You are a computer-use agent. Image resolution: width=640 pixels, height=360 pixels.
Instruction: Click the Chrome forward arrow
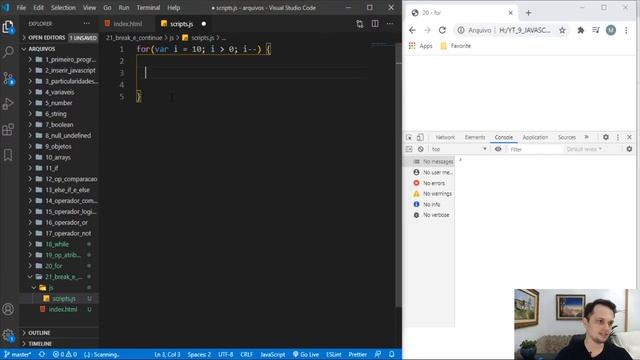pyautogui.click(x=427, y=30)
